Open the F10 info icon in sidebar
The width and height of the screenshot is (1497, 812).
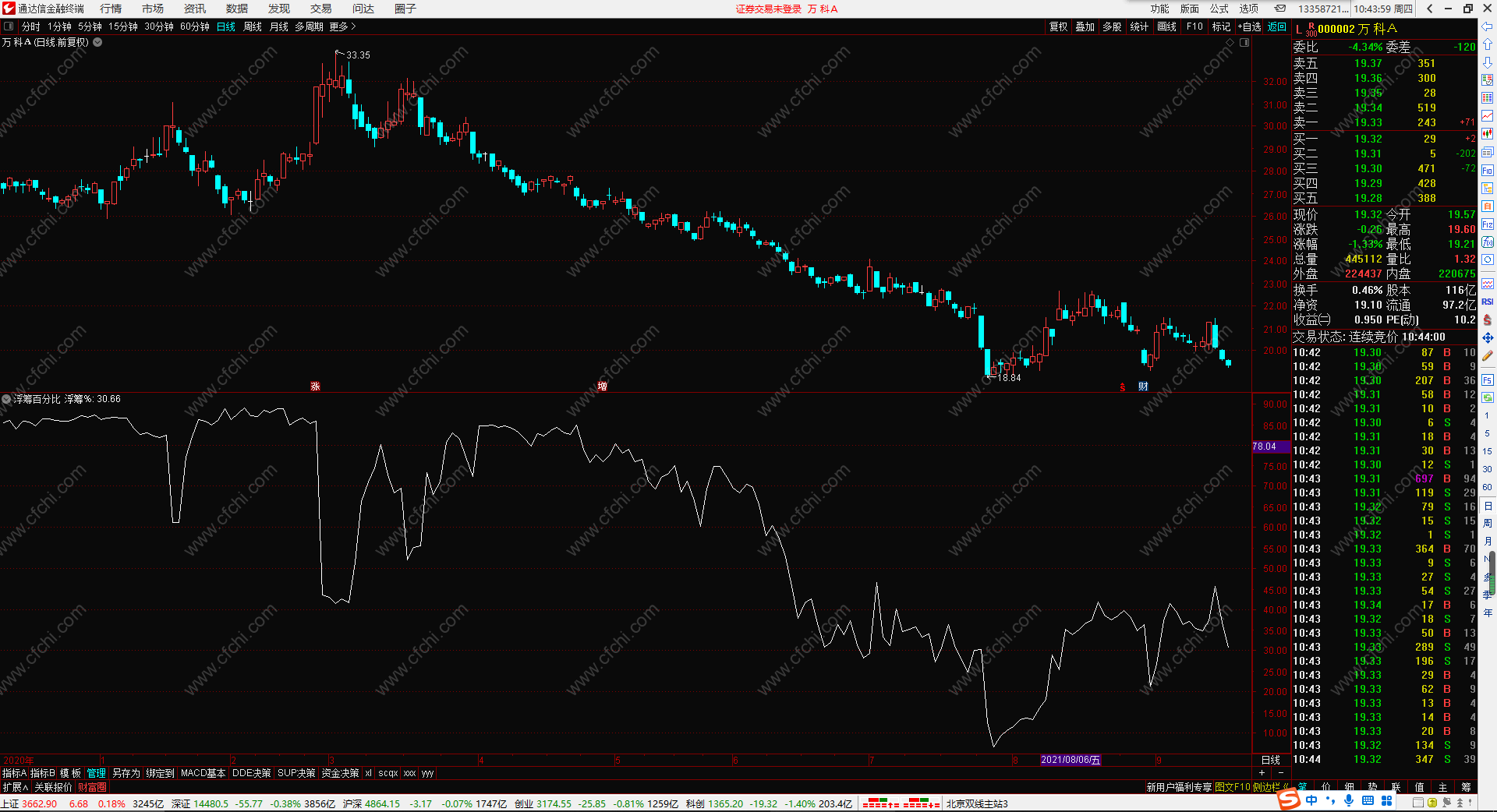click(x=1487, y=170)
